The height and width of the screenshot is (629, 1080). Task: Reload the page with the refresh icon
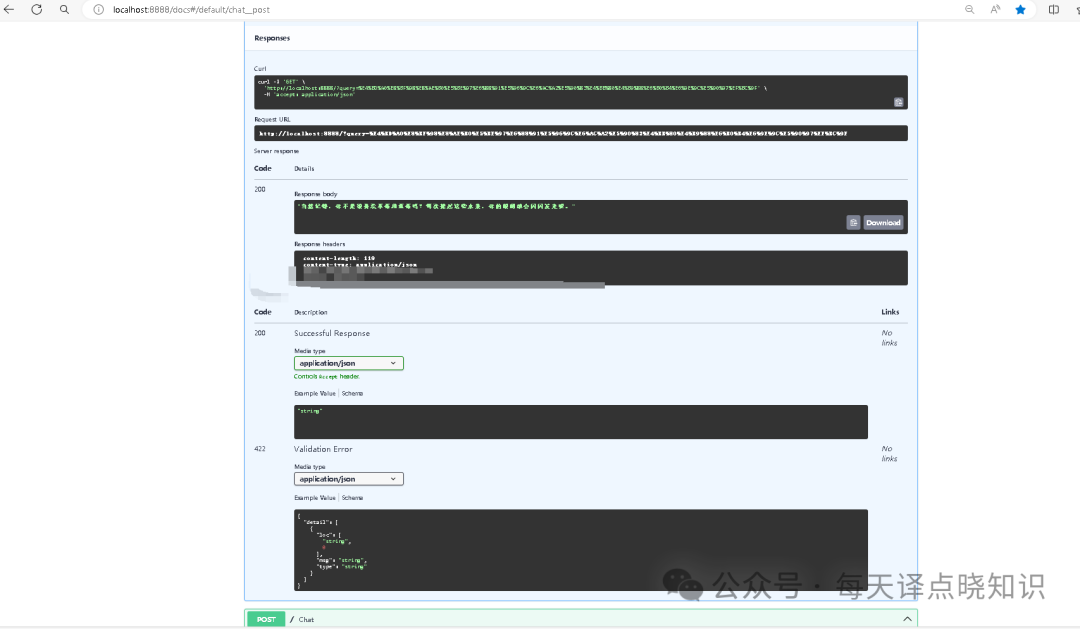[x=37, y=9]
